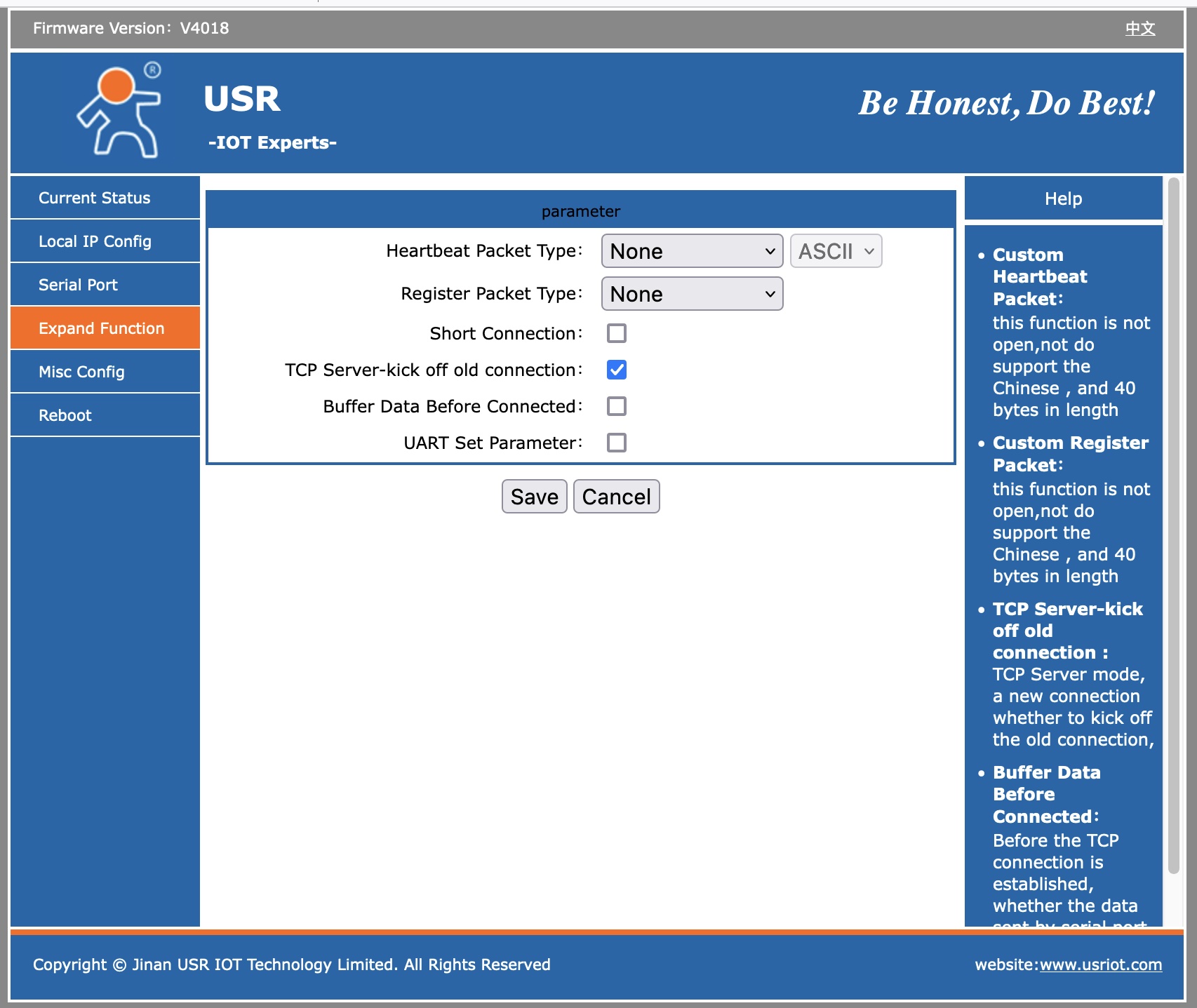The width and height of the screenshot is (1197, 1008).
Task: Visit the www.usriot.com website link
Action: (x=1100, y=965)
